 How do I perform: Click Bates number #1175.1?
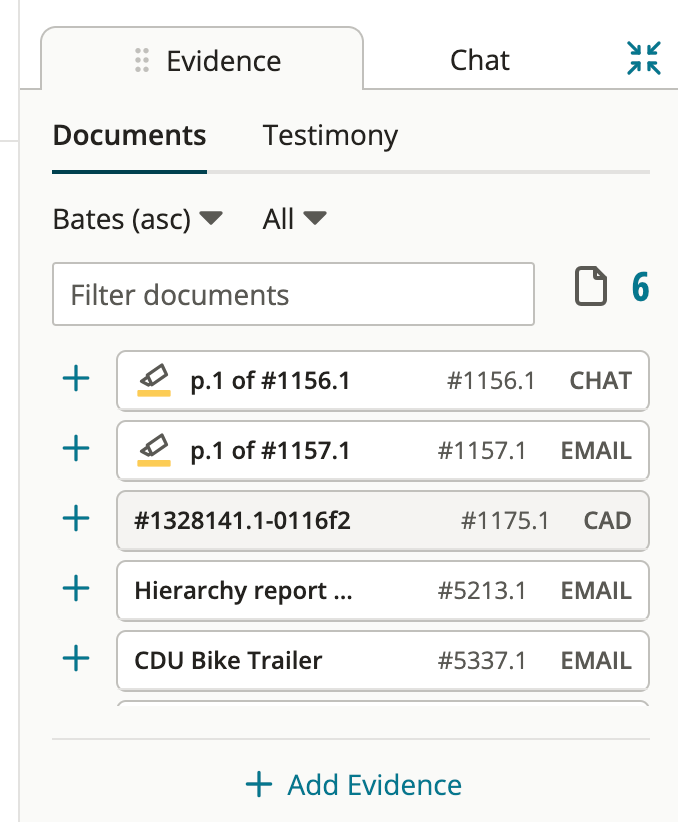coord(504,521)
